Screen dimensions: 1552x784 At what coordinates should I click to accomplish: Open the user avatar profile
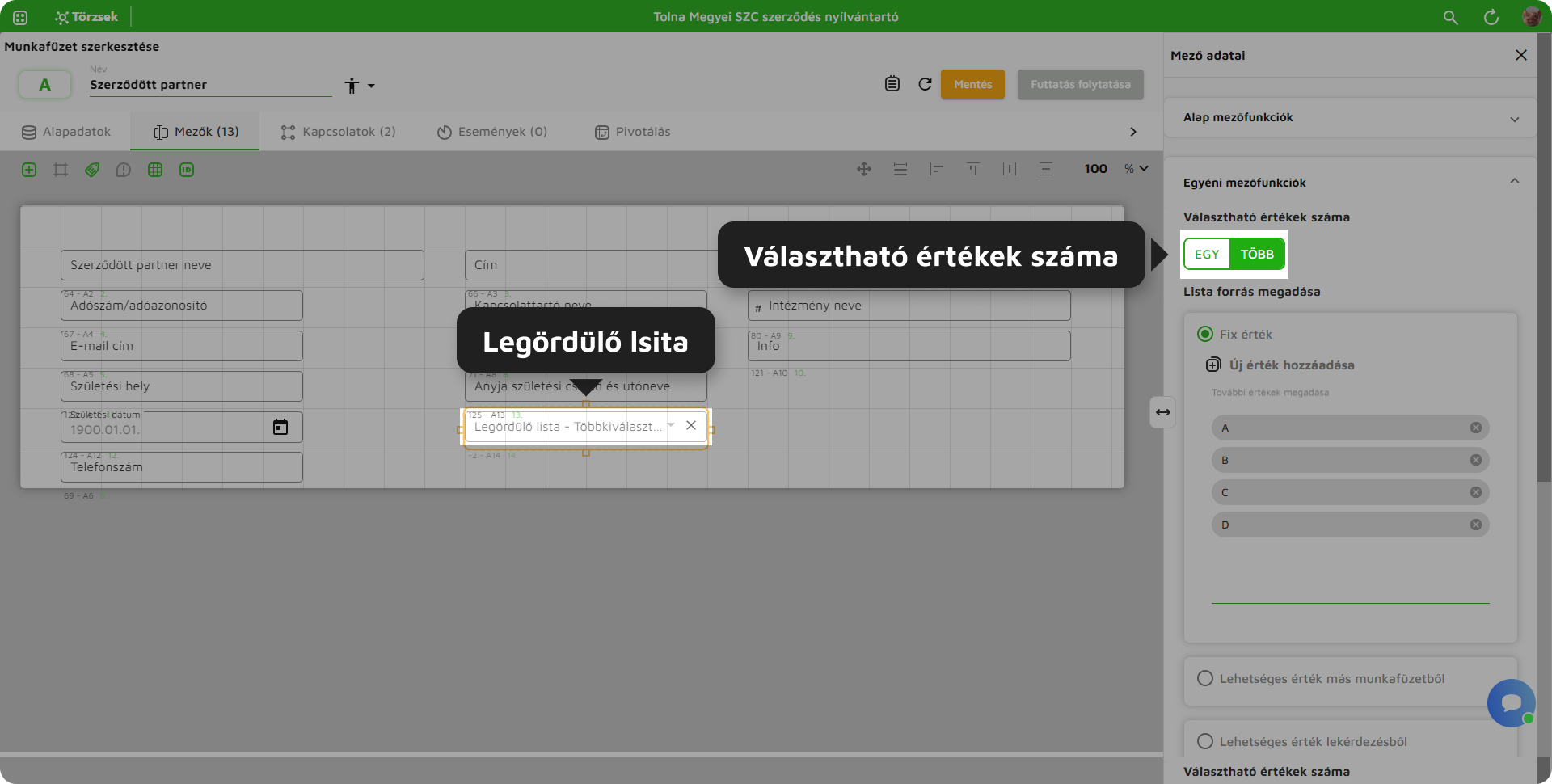(x=1532, y=17)
